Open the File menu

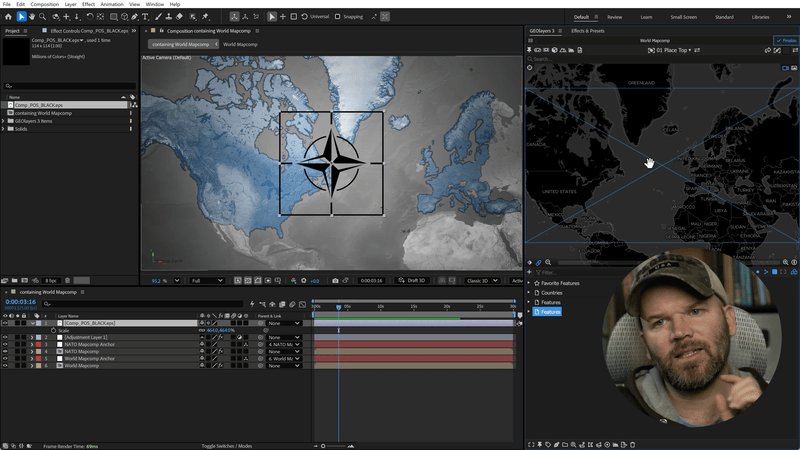[7, 4]
